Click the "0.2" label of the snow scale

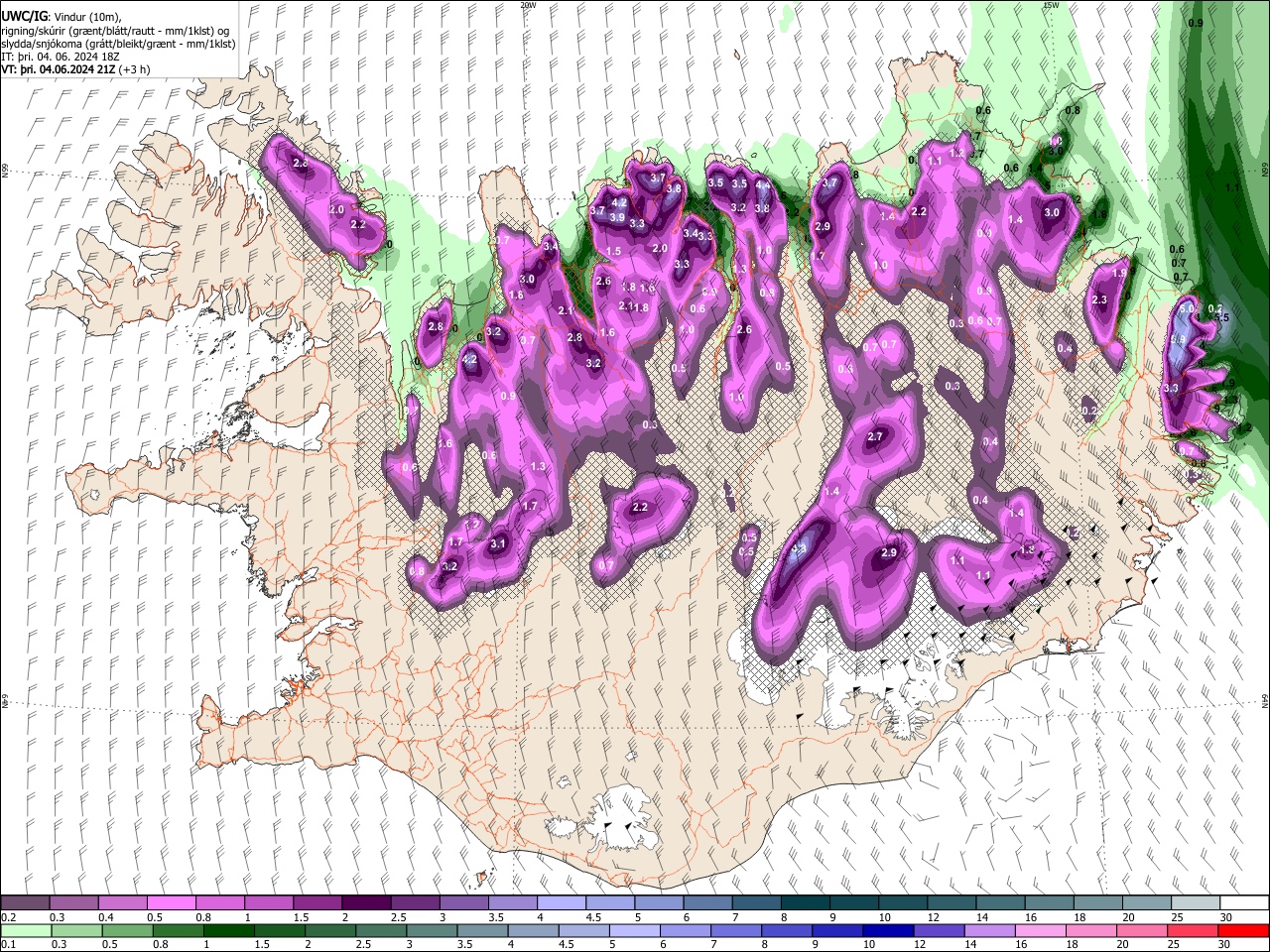(x=8, y=917)
